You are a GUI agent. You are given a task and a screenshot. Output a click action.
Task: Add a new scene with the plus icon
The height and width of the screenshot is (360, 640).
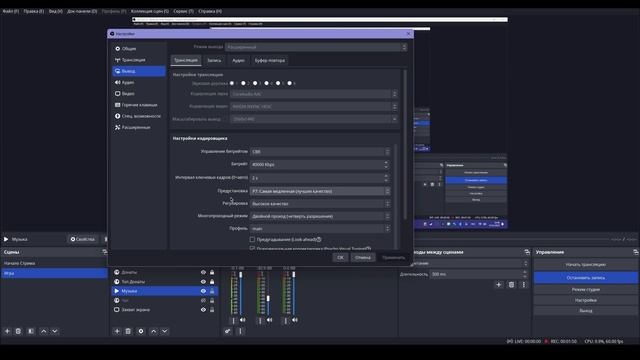tap(7, 331)
